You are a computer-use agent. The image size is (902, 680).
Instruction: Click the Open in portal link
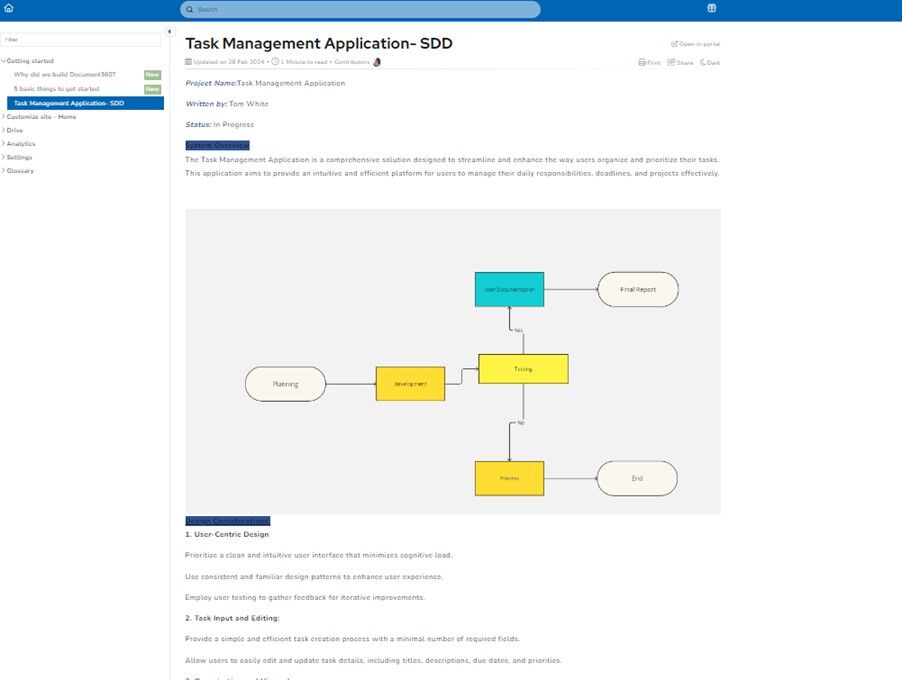[x=696, y=44]
